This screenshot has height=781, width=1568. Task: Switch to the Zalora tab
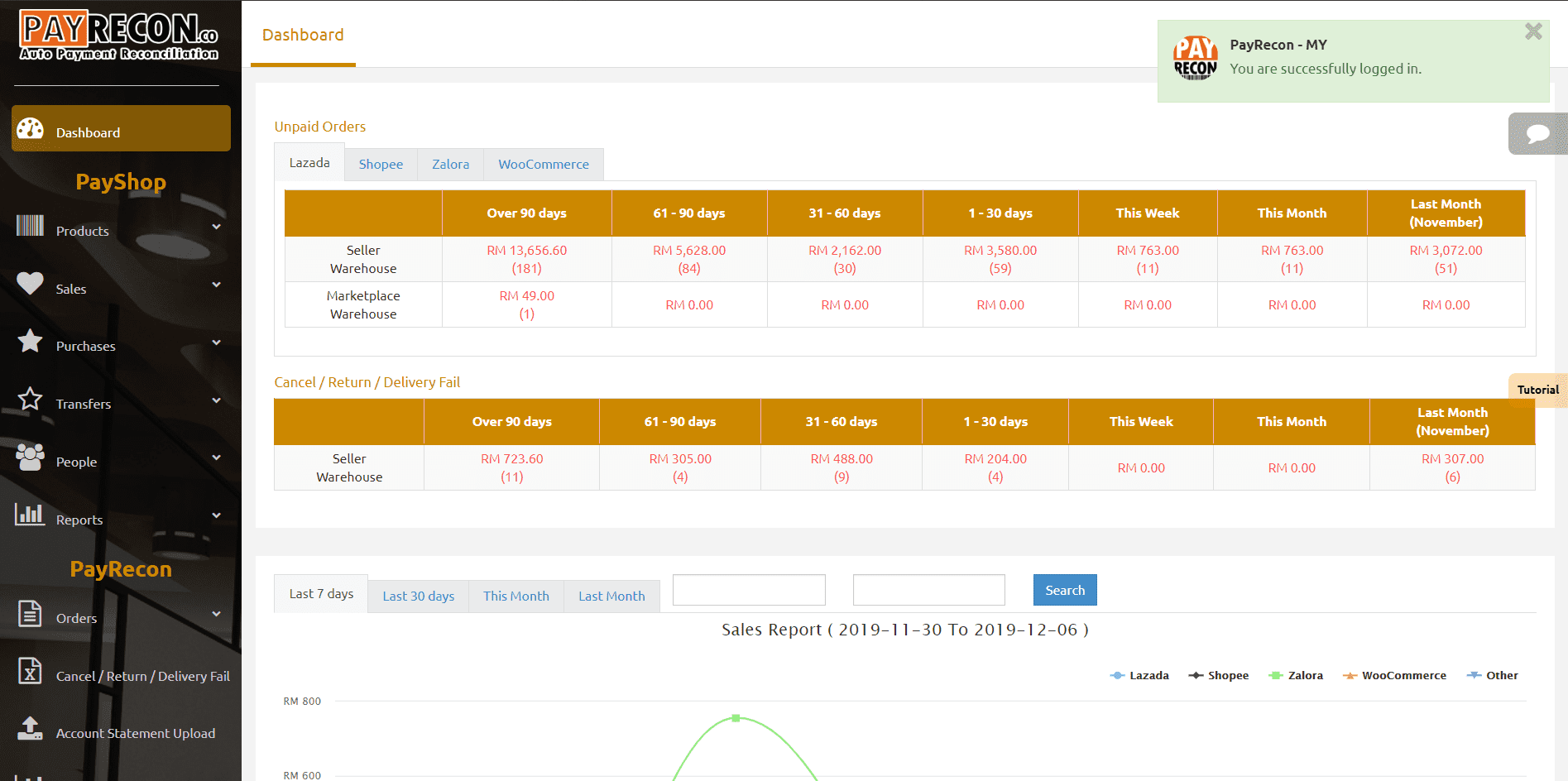[450, 165]
